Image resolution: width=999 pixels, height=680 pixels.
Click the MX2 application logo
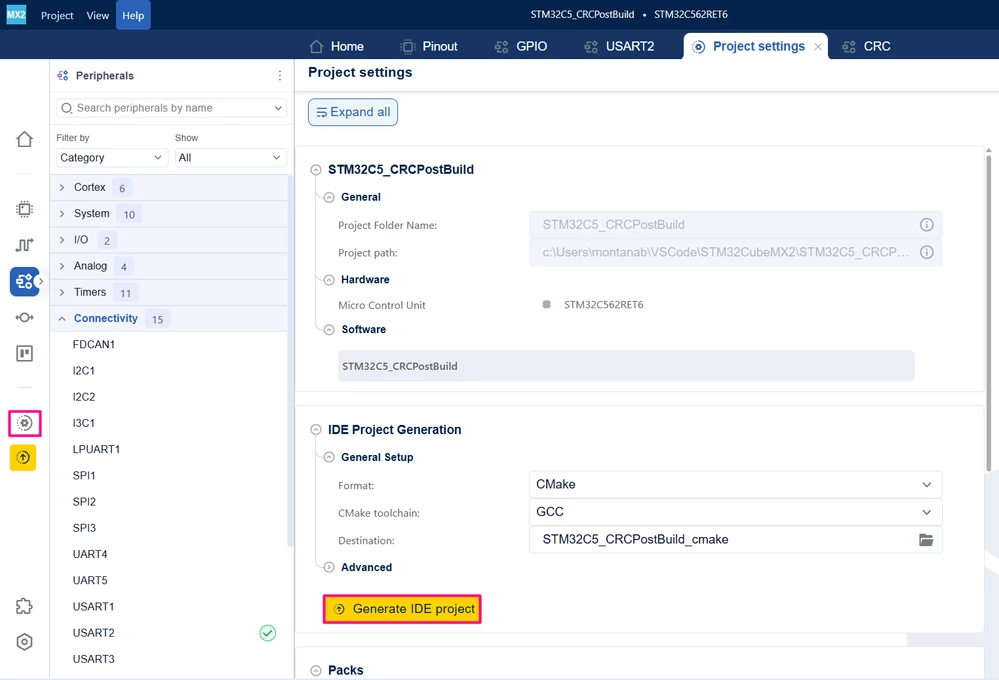[16, 15]
